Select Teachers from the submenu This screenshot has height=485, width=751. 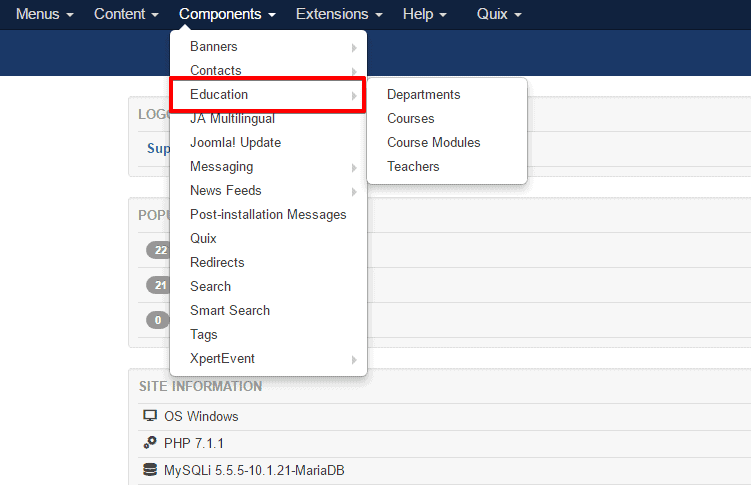point(413,167)
